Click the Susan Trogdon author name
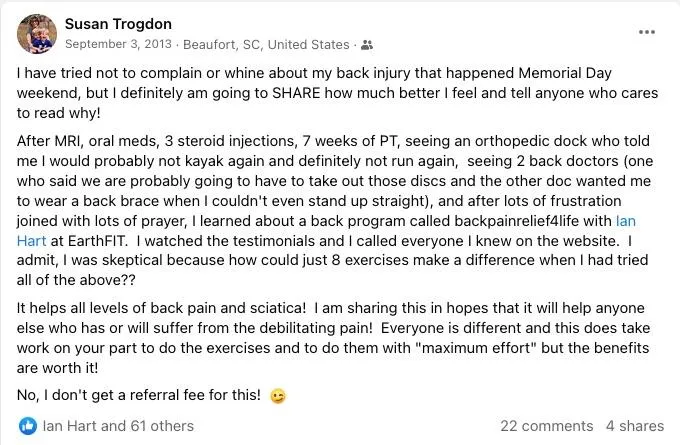Image resolution: width=680 pixels, height=445 pixels. click(x=118, y=24)
